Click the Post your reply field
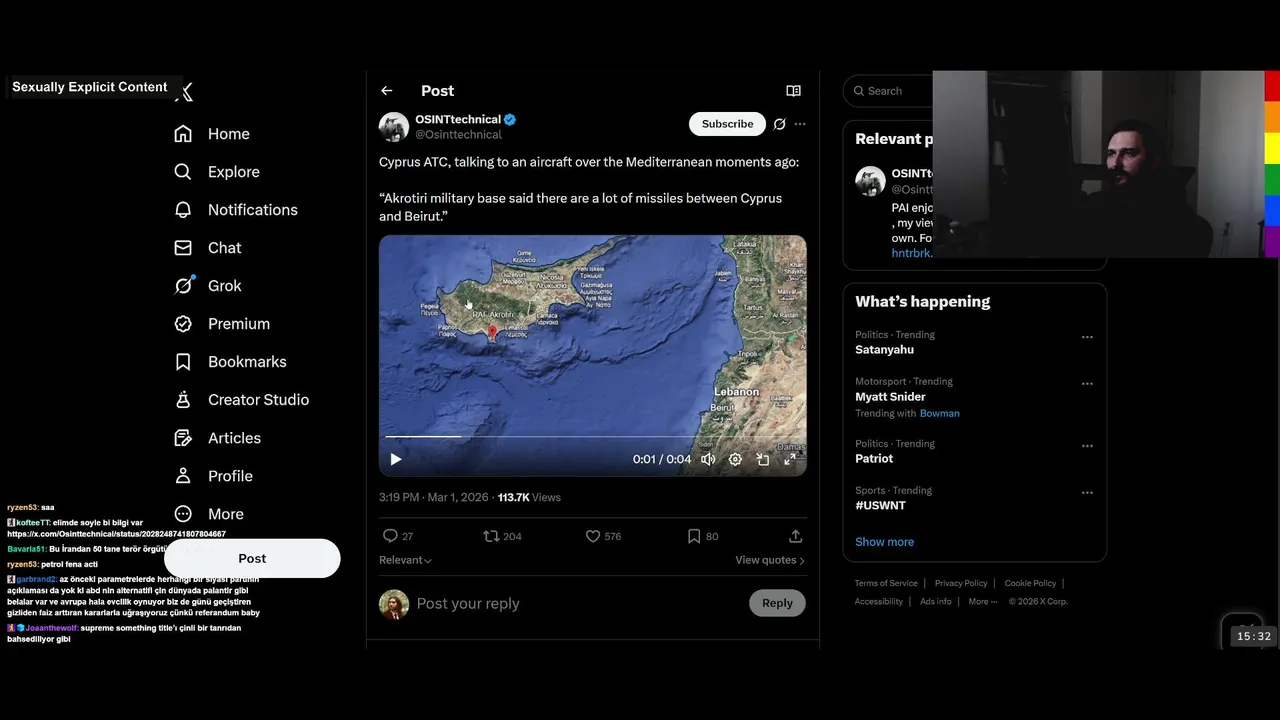Image resolution: width=1280 pixels, height=720 pixels. (x=578, y=604)
